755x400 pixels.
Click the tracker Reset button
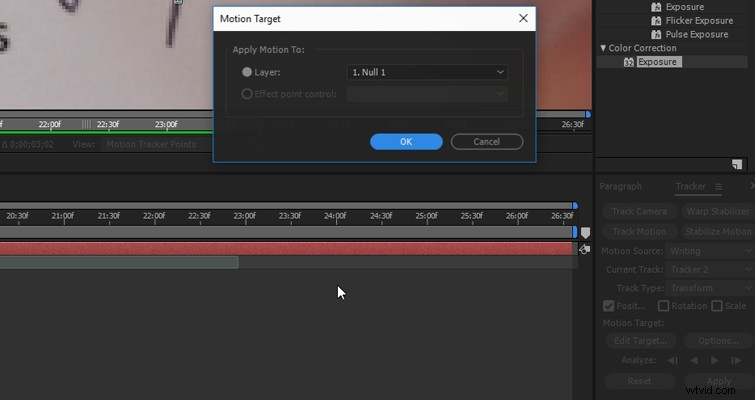(x=639, y=381)
